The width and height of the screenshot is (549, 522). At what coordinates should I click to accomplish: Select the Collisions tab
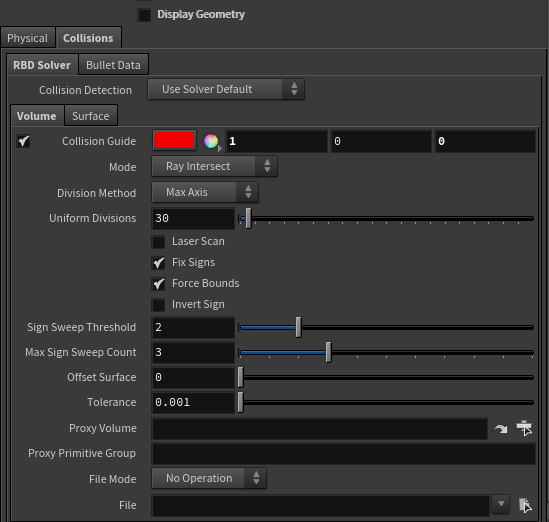point(88,38)
